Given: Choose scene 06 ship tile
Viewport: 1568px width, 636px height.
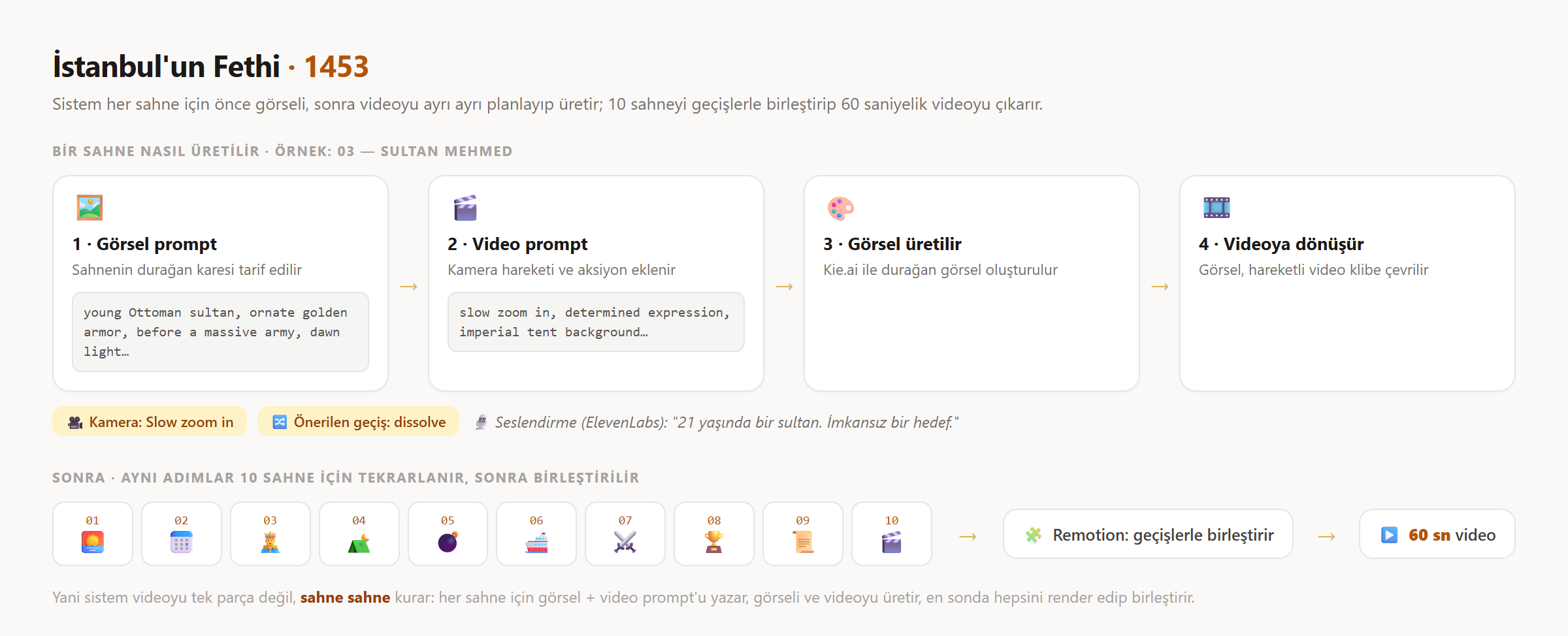Looking at the screenshot, I should (x=536, y=533).
